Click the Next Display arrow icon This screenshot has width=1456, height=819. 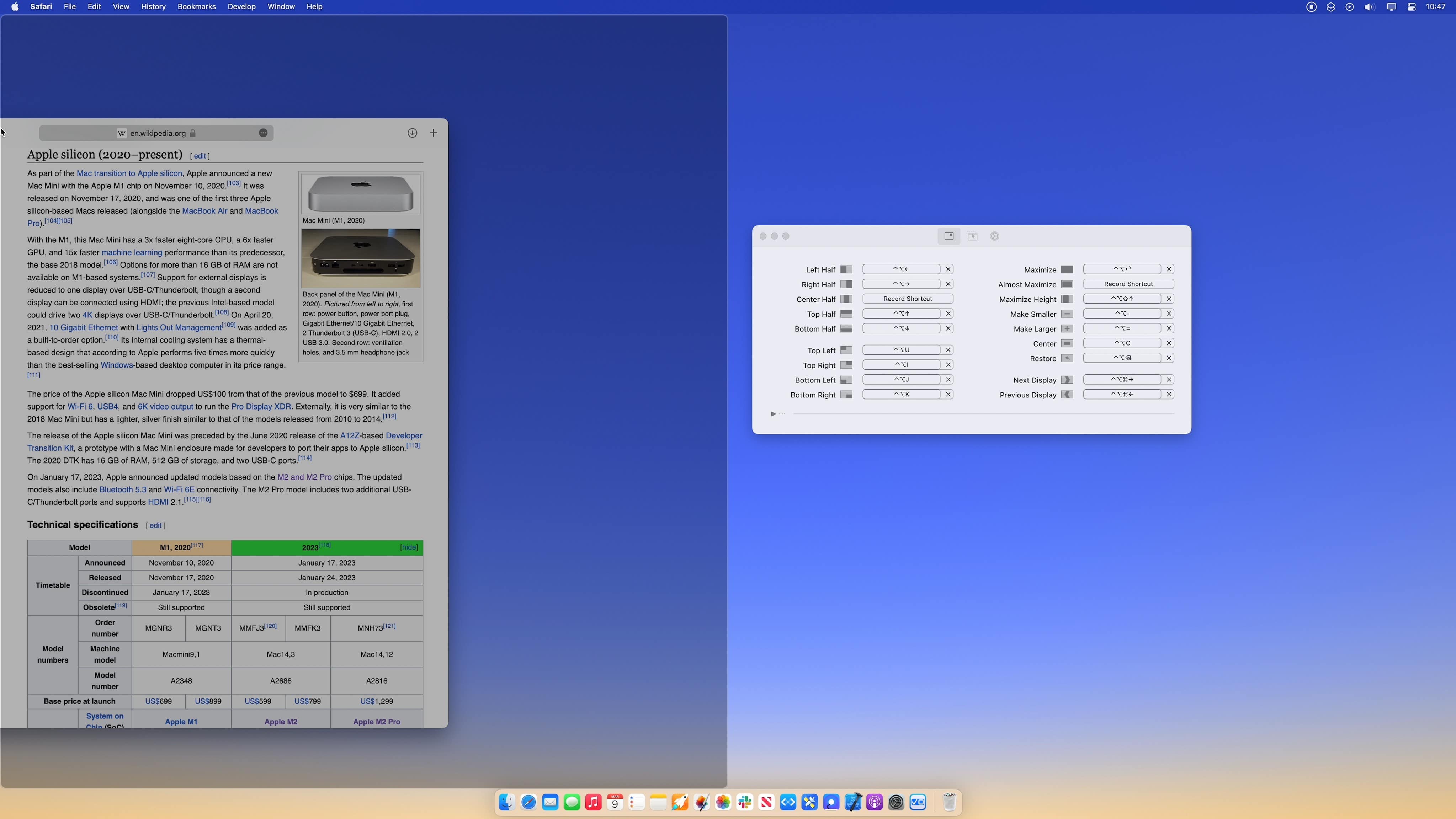pyautogui.click(x=1067, y=380)
